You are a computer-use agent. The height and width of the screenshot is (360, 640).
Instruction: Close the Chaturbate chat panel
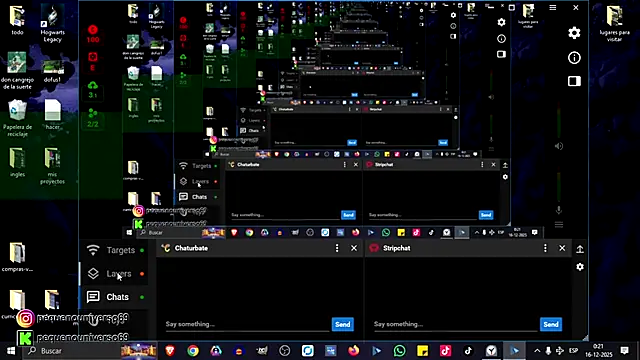click(354, 248)
